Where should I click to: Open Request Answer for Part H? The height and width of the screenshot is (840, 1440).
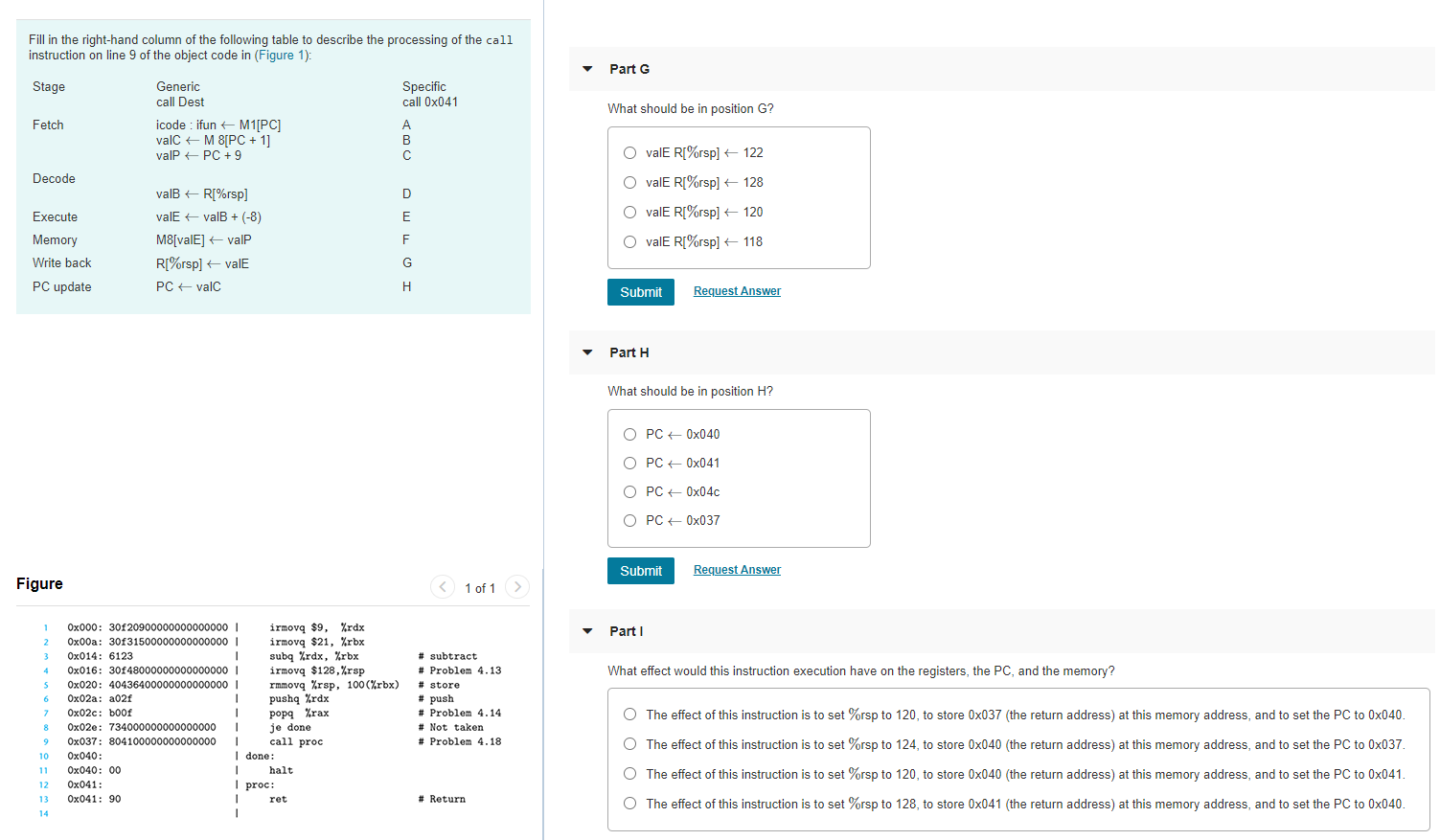pos(737,569)
